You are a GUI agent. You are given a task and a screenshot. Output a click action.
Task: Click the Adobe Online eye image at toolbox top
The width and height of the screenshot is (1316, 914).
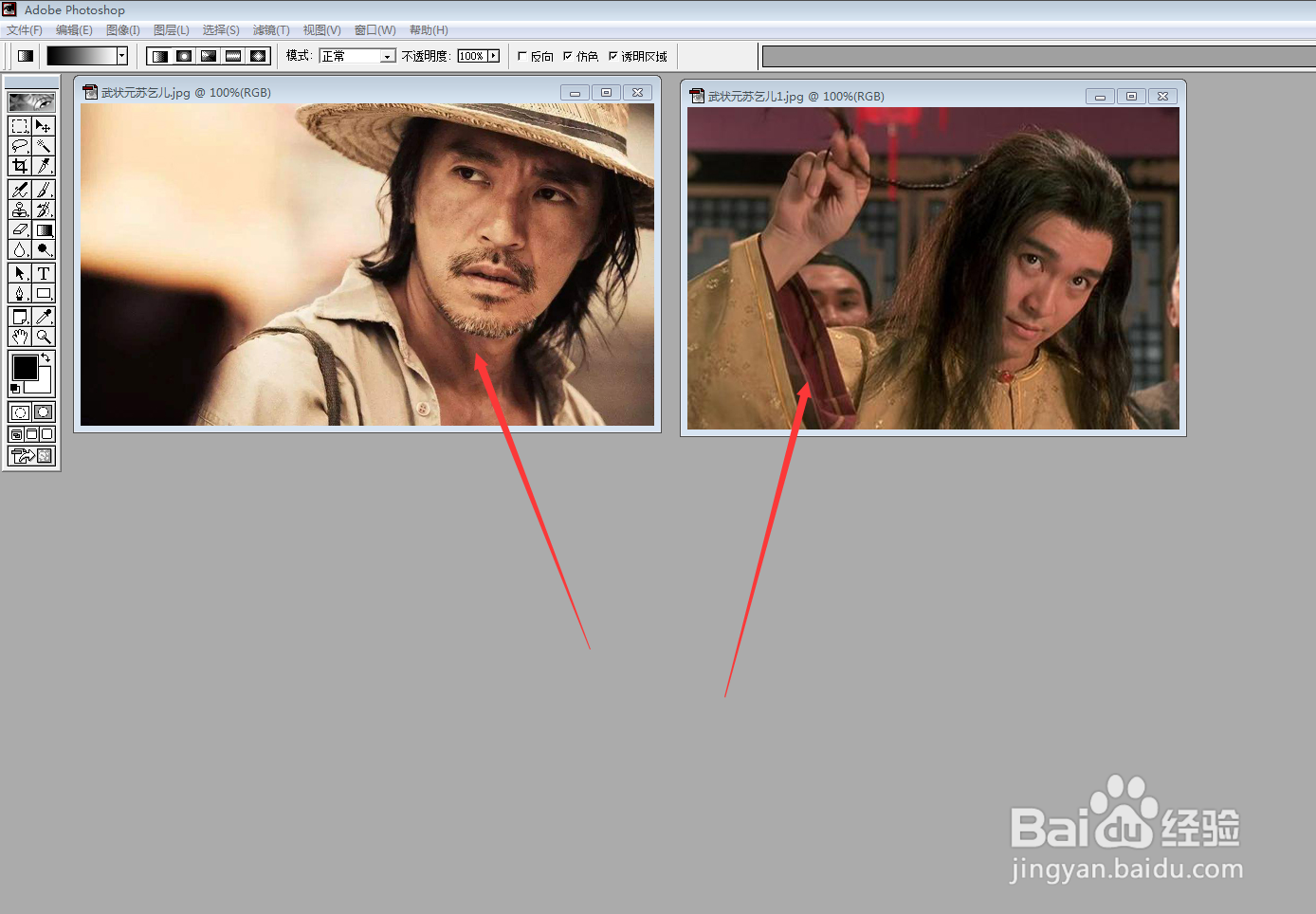pos(31,101)
